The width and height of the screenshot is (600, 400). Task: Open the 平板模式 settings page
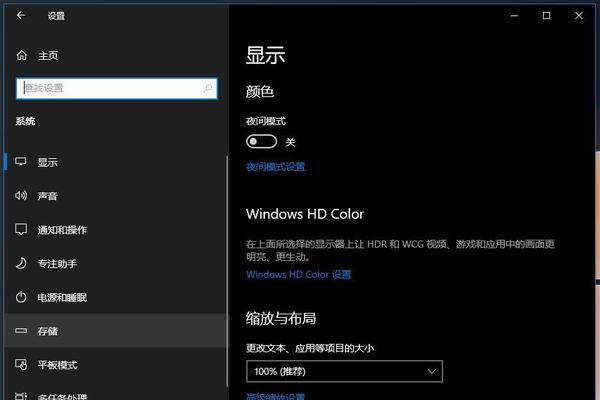(x=116, y=364)
